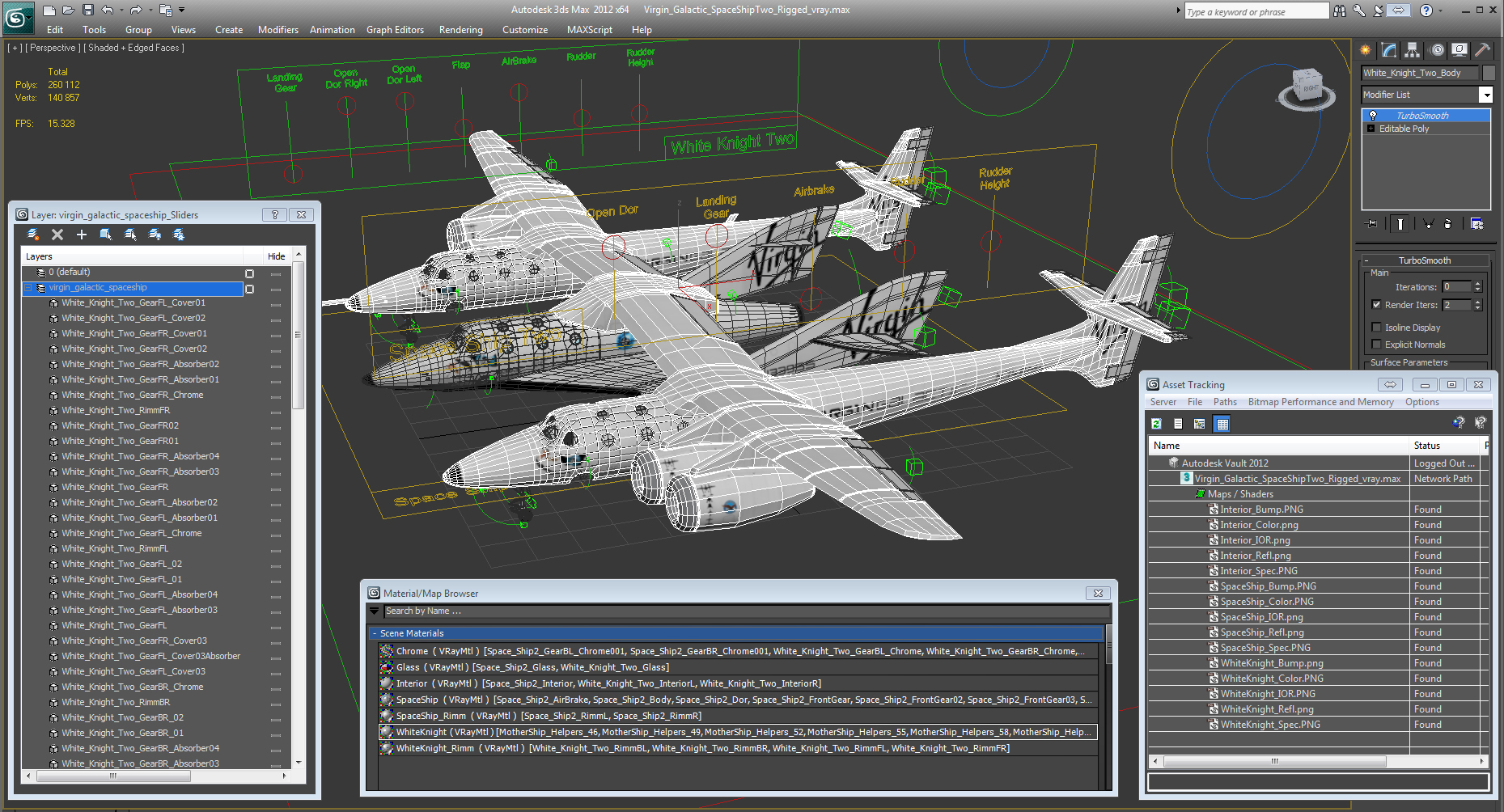Click Shaded + Edged Faces viewport label
The width and height of the screenshot is (1504, 812).
(x=133, y=48)
